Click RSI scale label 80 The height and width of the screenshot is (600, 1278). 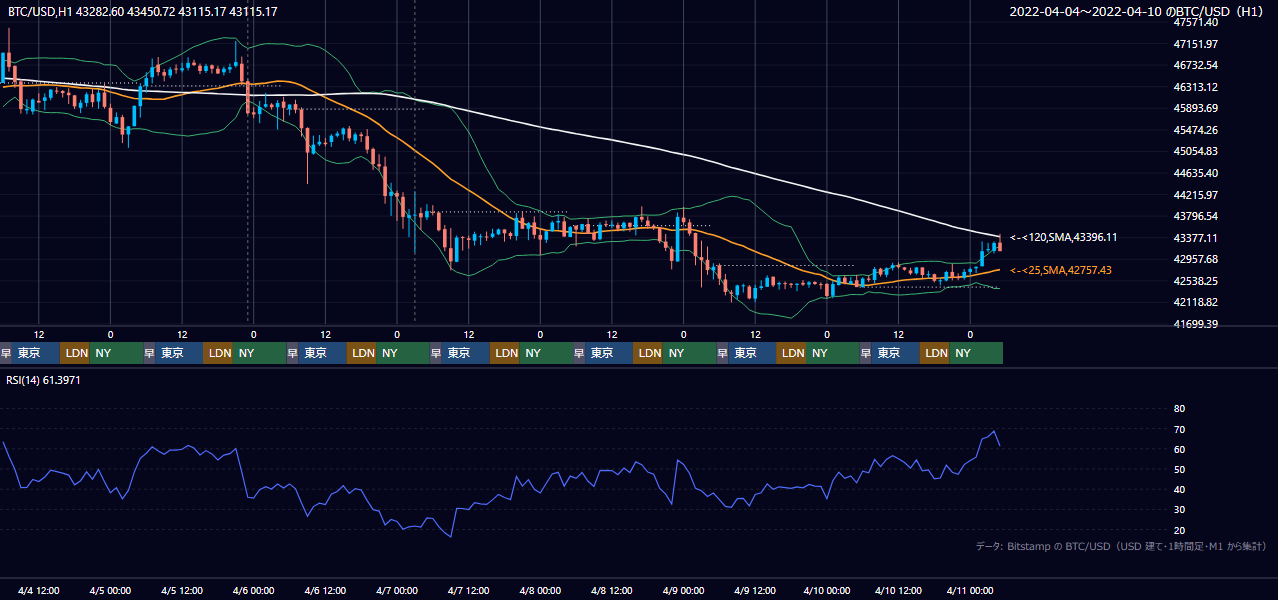pyautogui.click(x=1179, y=409)
